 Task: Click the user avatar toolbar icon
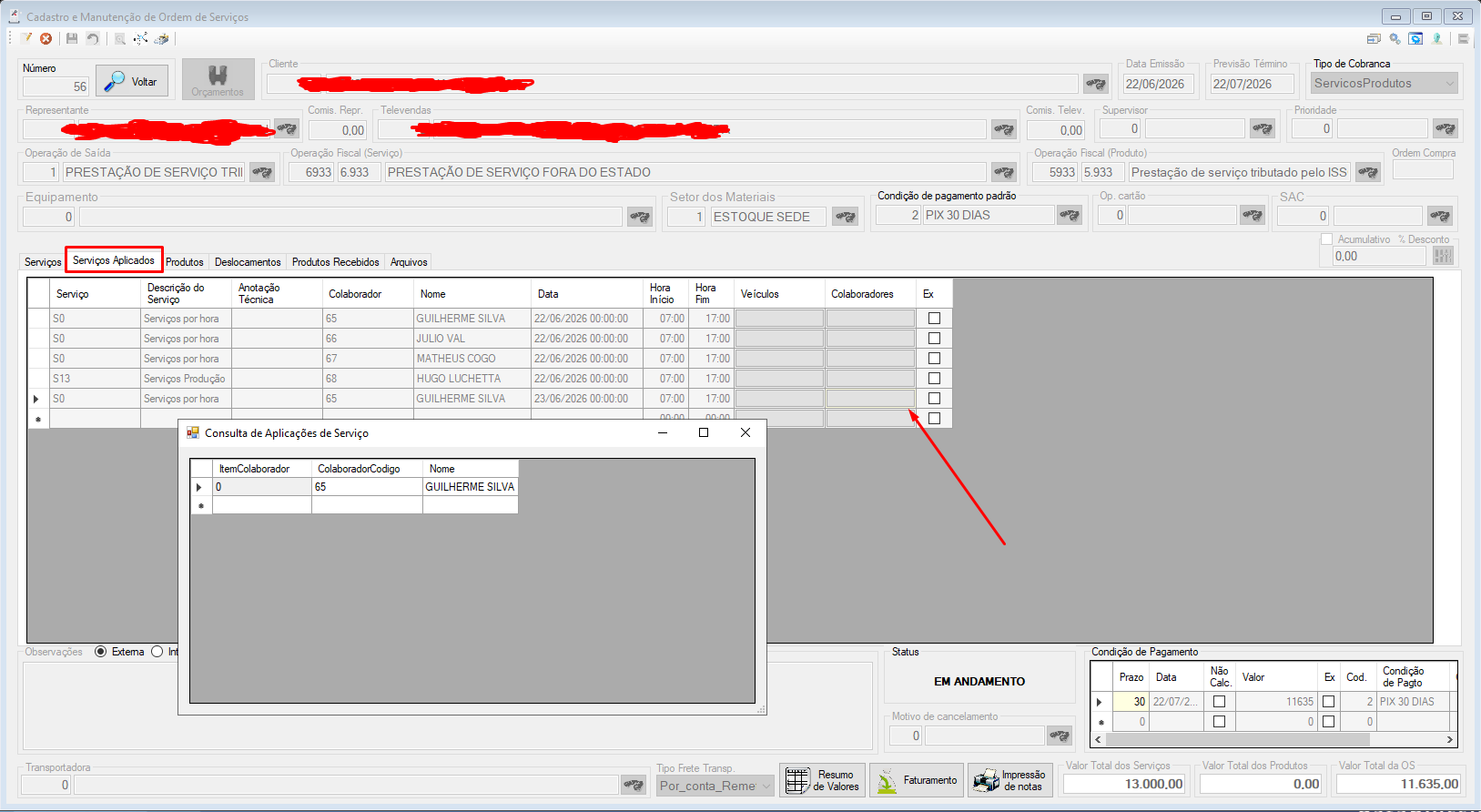click(1437, 38)
